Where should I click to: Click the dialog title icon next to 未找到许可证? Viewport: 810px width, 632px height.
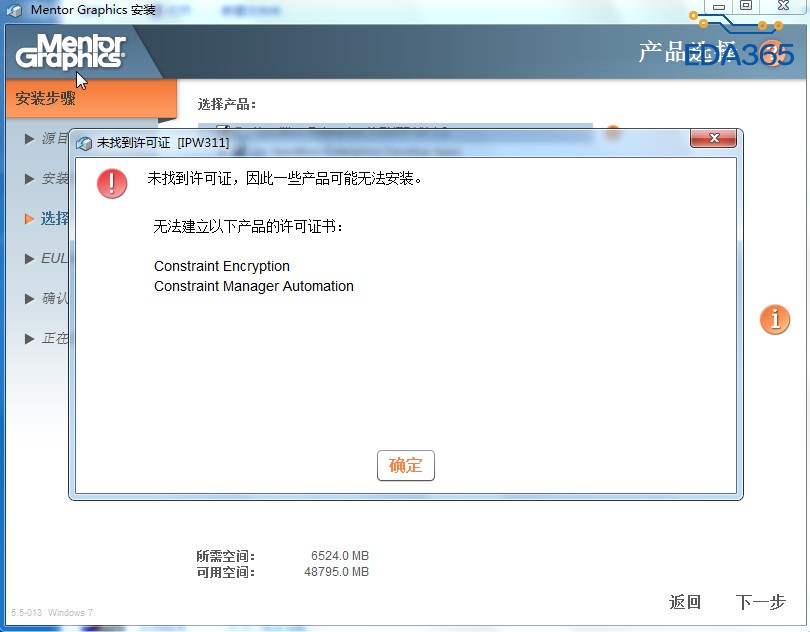click(84, 143)
